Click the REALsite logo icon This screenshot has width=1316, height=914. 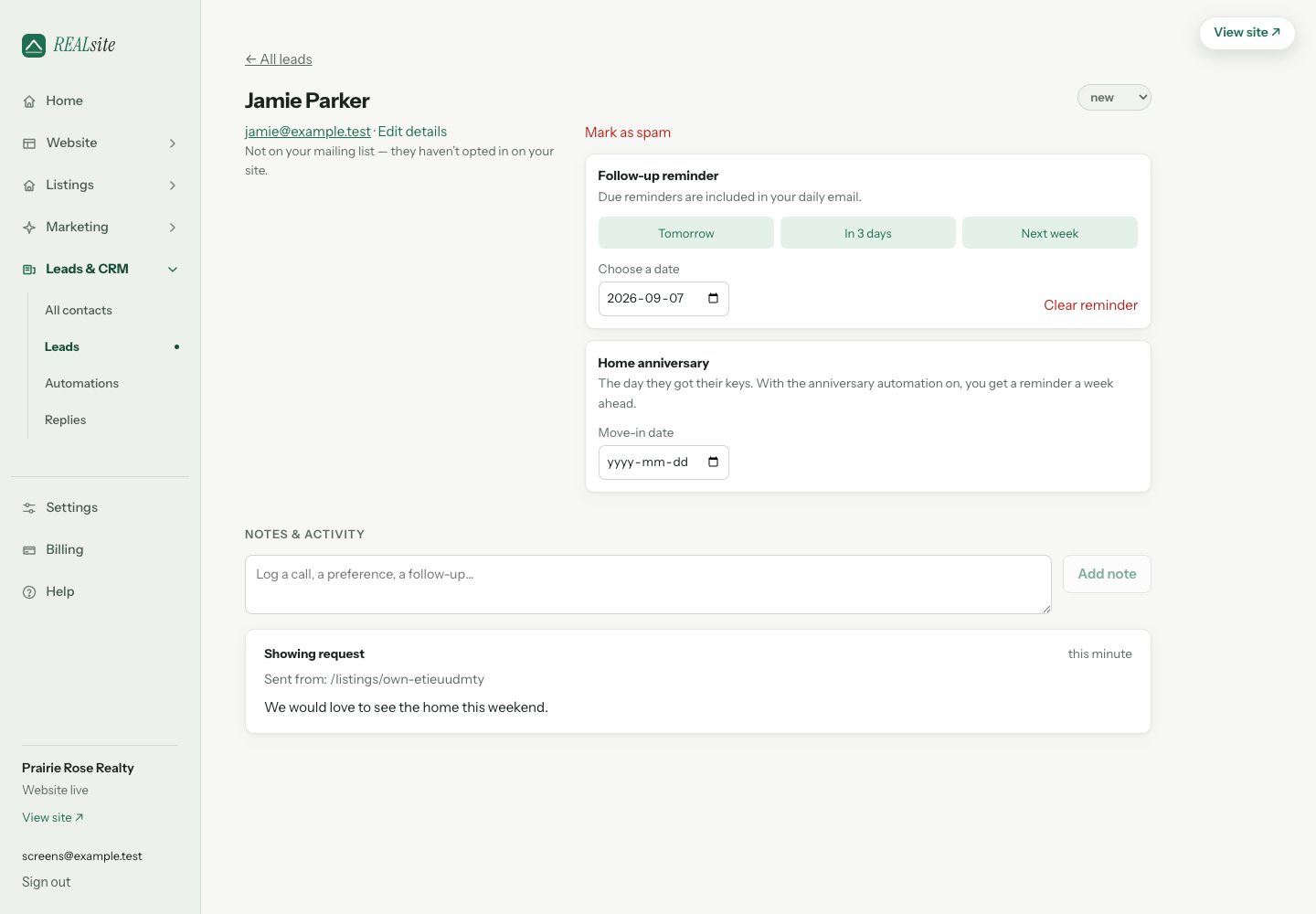tap(34, 46)
